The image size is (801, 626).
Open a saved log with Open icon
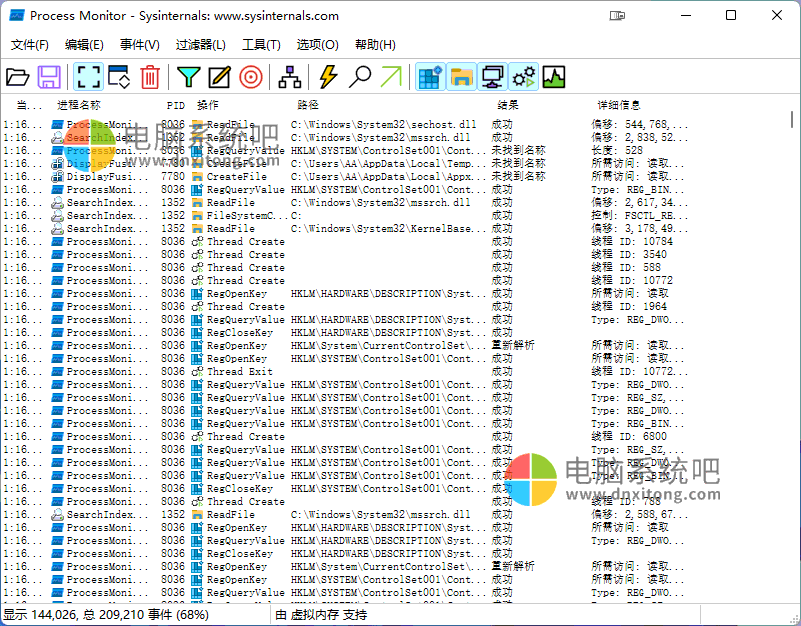[18, 77]
